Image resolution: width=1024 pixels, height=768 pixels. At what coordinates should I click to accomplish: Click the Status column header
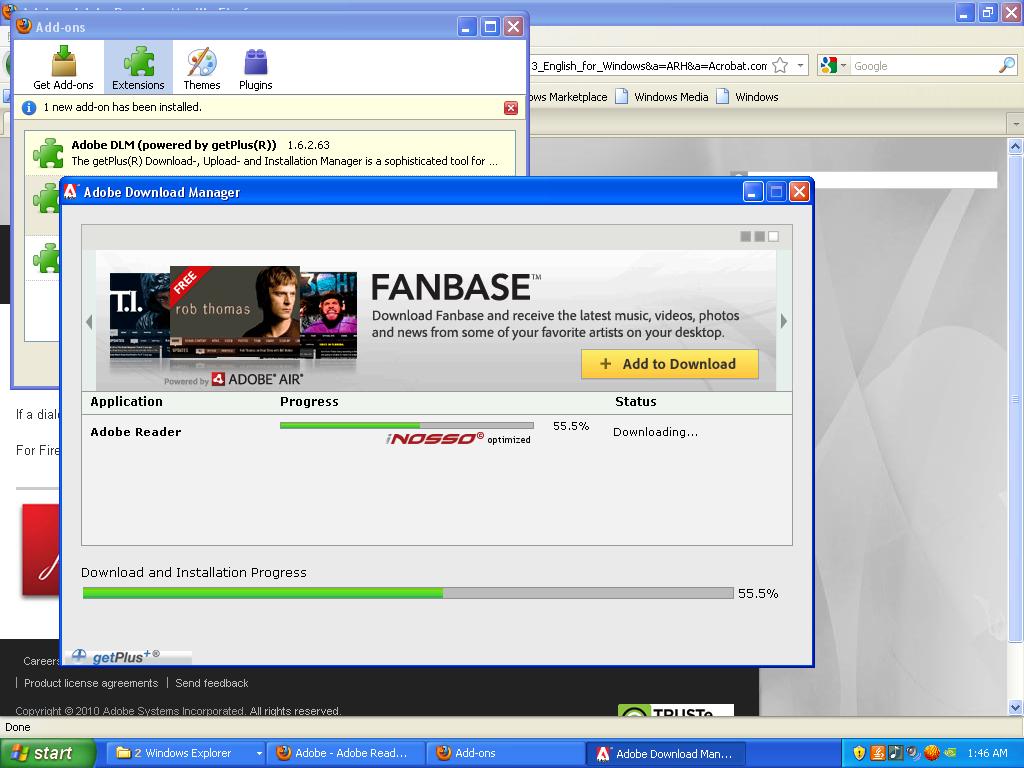pos(635,402)
